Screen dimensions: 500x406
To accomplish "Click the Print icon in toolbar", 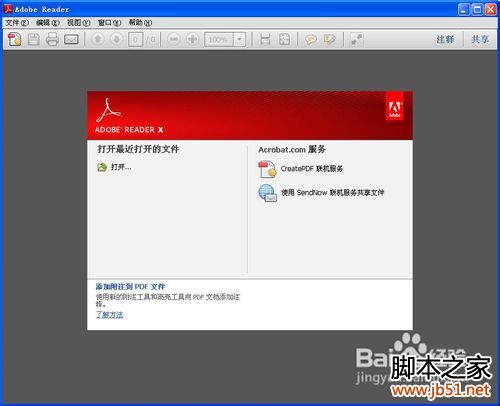I will pyautogui.click(x=52, y=39).
